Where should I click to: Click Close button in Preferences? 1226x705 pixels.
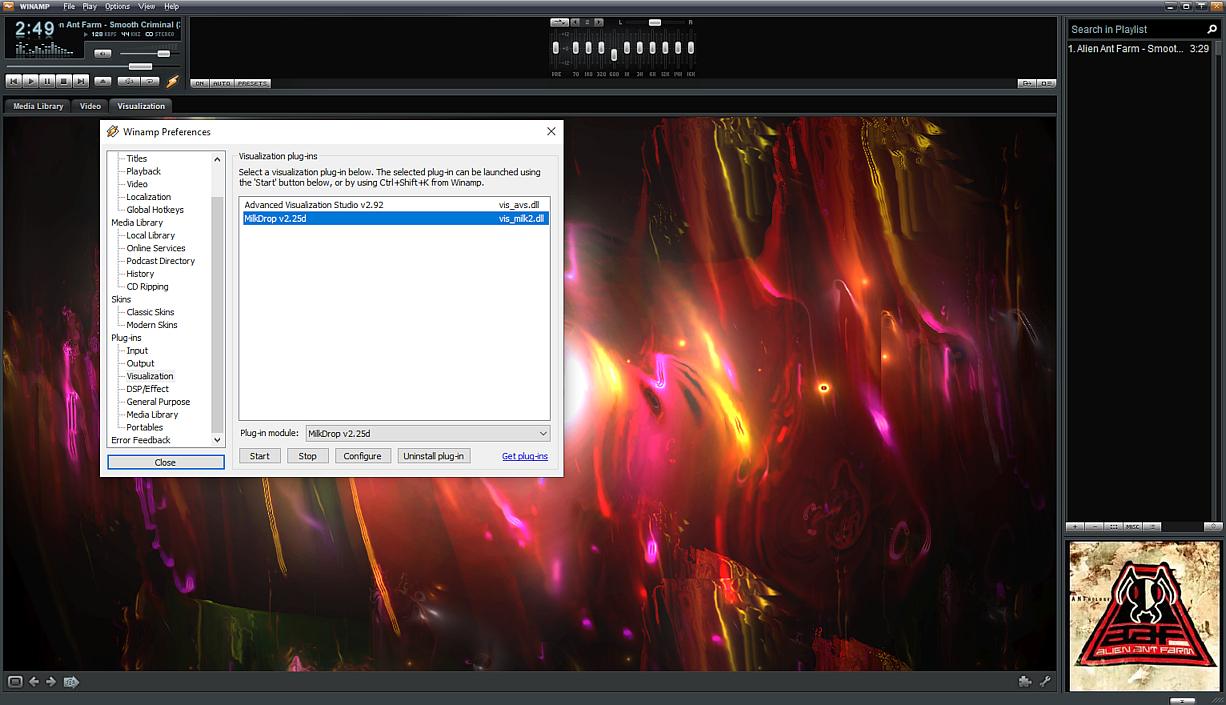click(x=166, y=462)
